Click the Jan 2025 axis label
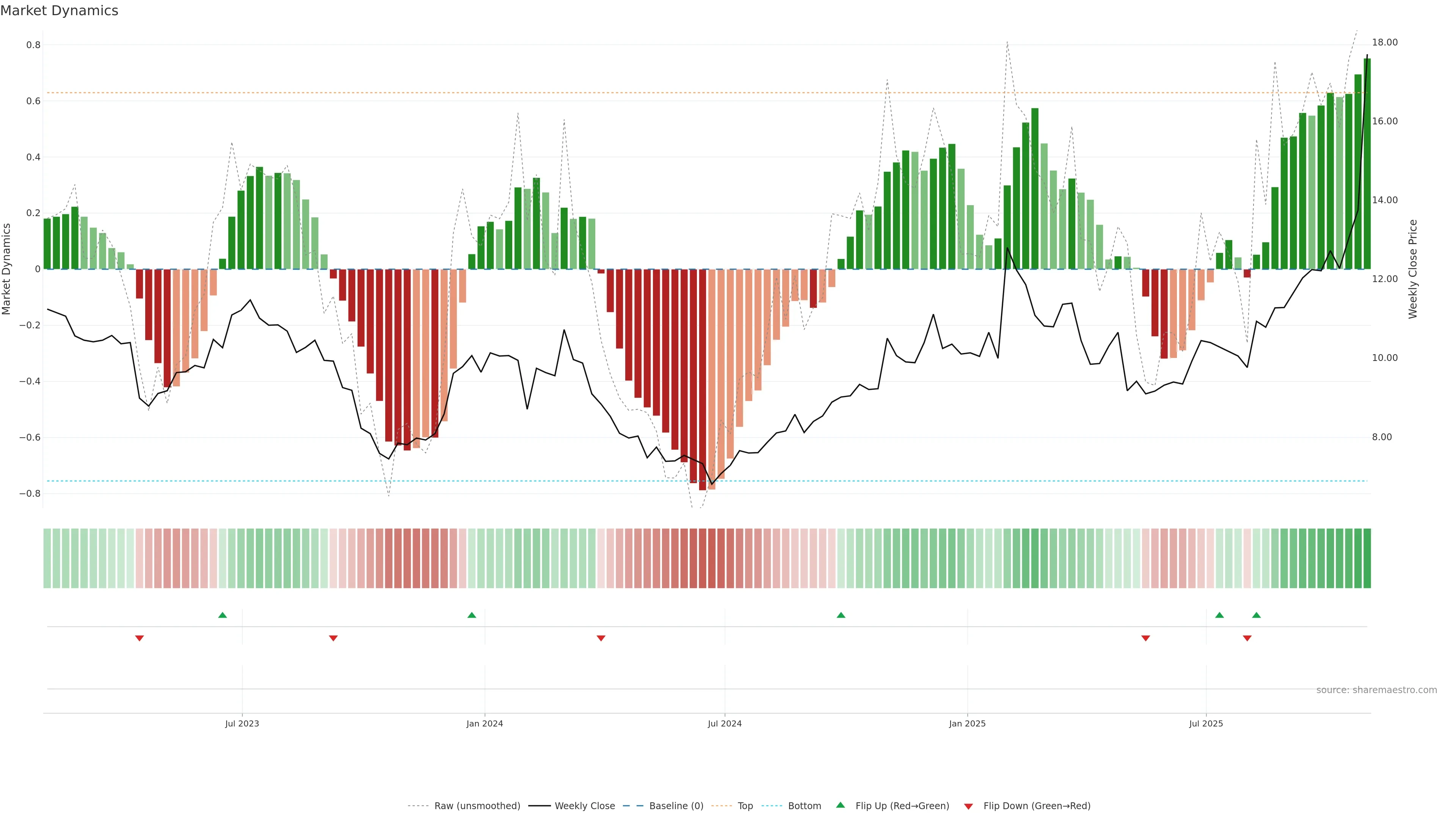The image size is (1456, 819). pos(967,723)
